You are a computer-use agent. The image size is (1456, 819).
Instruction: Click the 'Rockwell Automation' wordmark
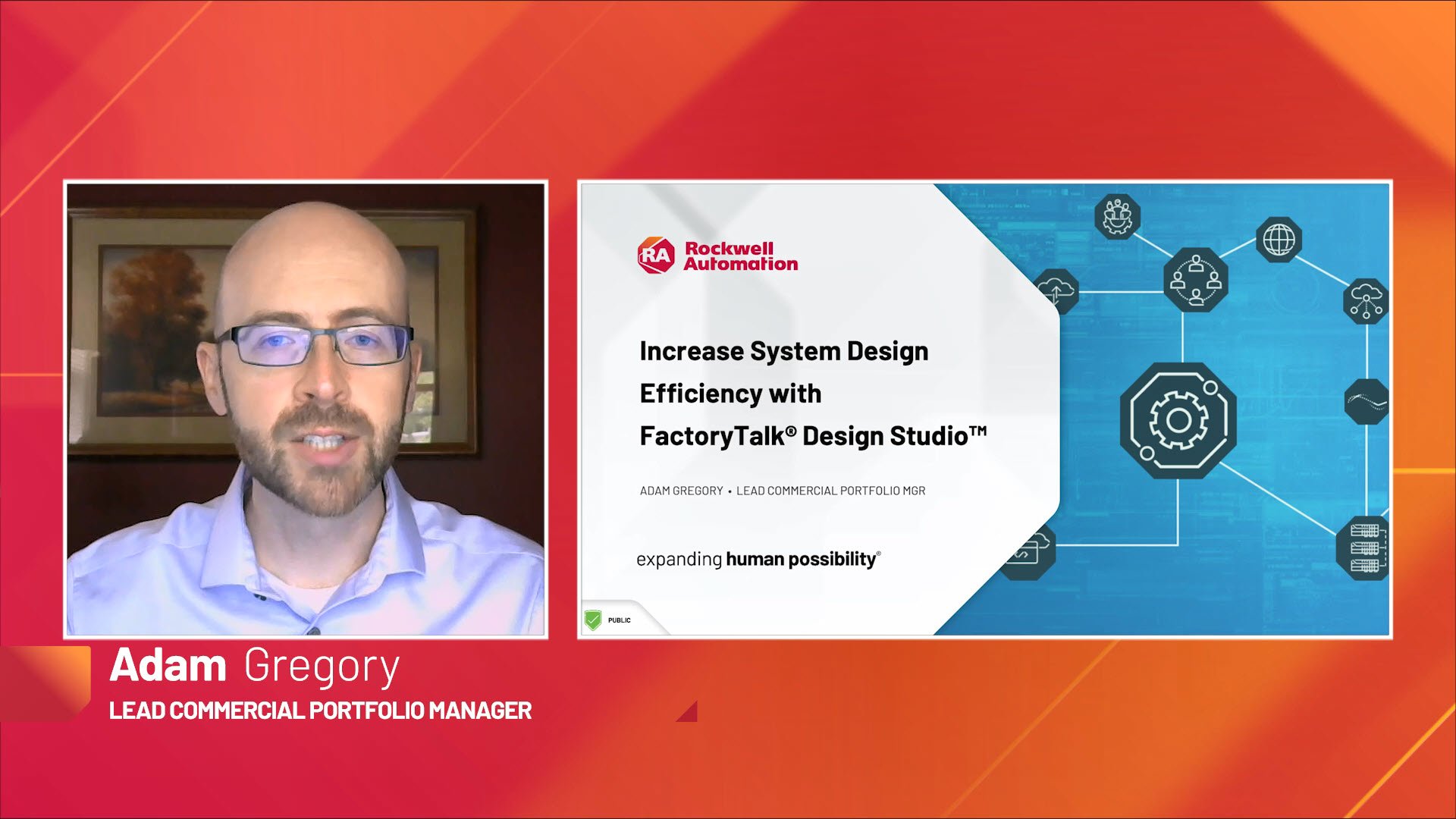pos(741,256)
